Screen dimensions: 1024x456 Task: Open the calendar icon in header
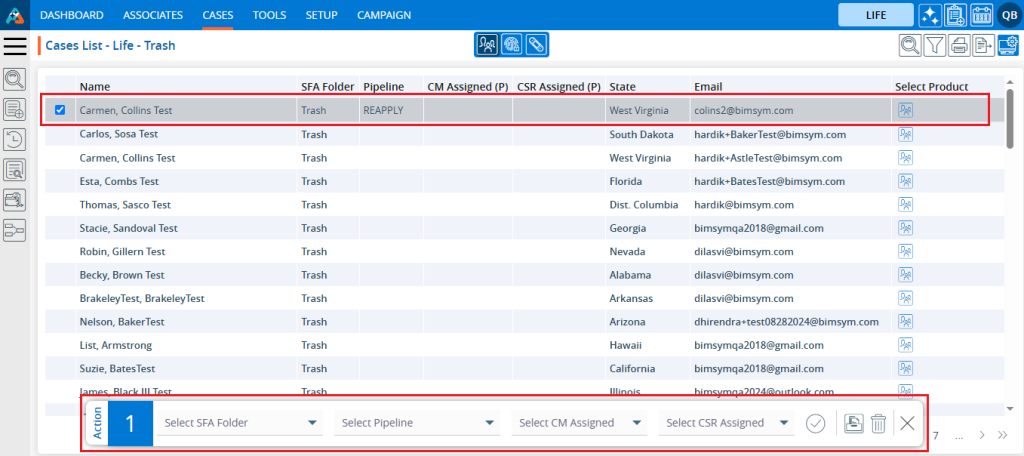(981, 15)
